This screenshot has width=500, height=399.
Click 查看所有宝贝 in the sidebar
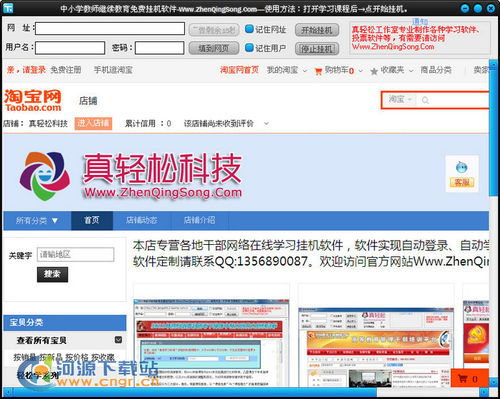(x=42, y=340)
